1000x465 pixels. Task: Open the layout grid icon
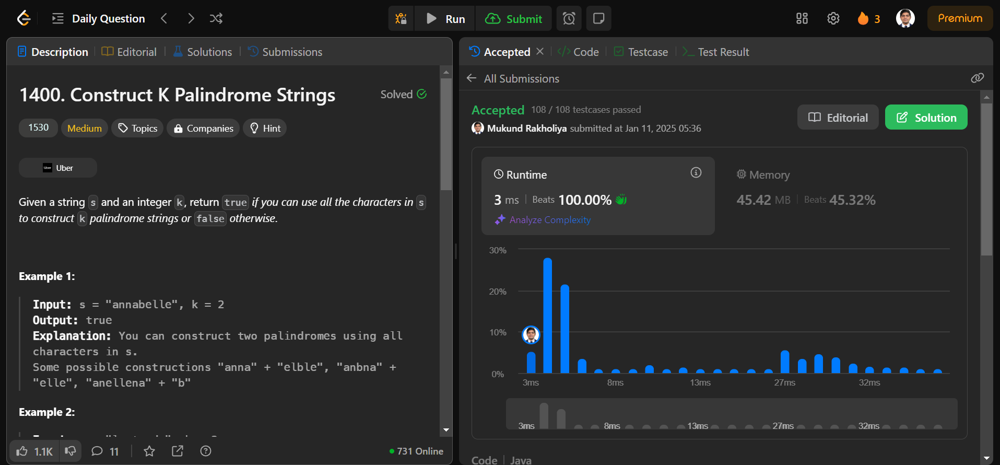pos(802,18)
